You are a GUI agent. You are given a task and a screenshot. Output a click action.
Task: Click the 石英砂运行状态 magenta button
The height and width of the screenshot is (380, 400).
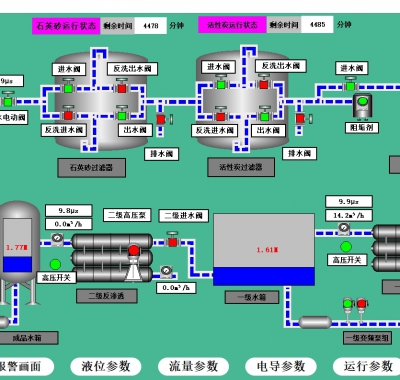(x=66, y=26)
